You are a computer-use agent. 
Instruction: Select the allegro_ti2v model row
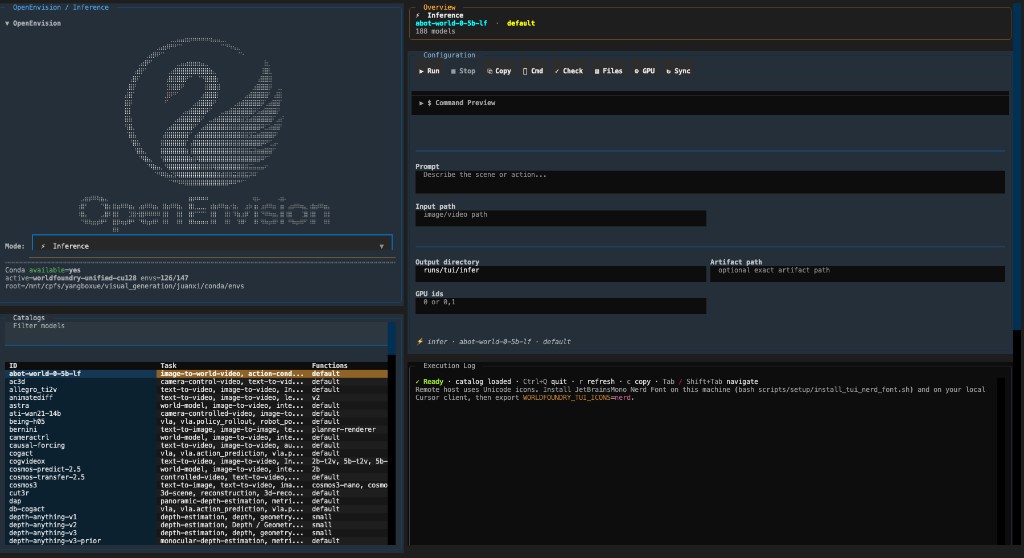click(x=196, y=389)
